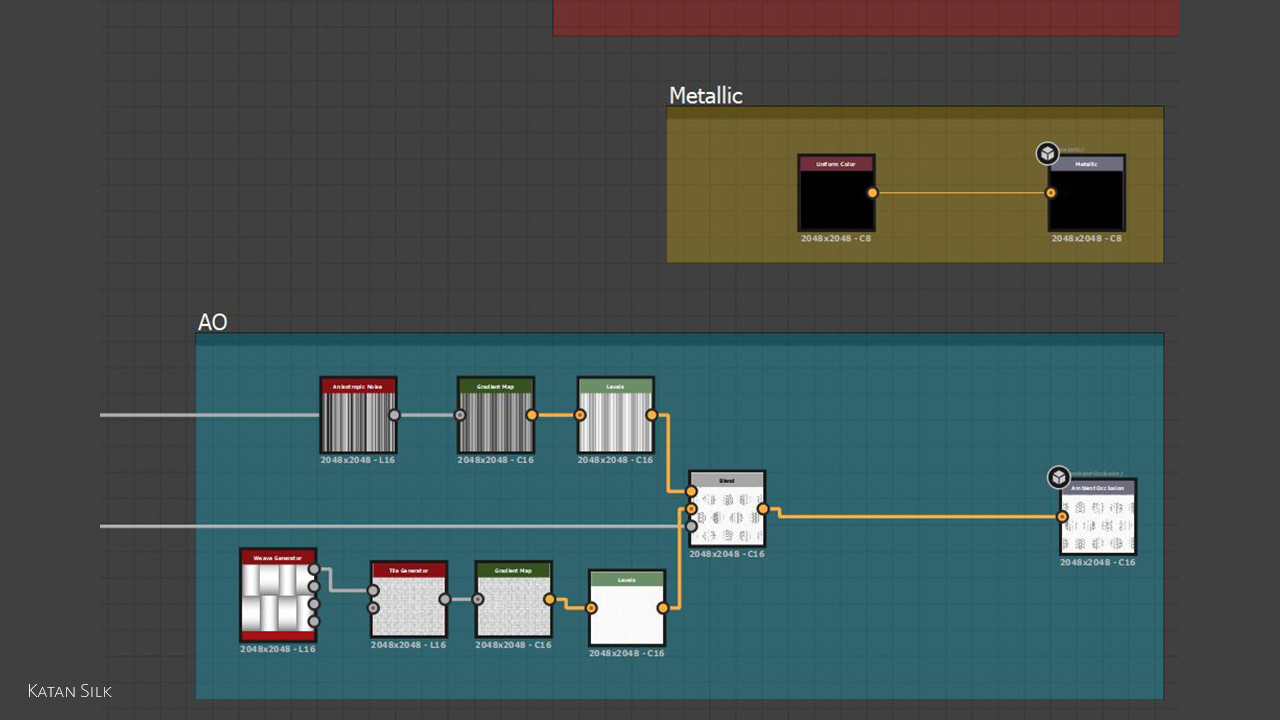Click the Uniform Color node's output connector

(872, 193)
